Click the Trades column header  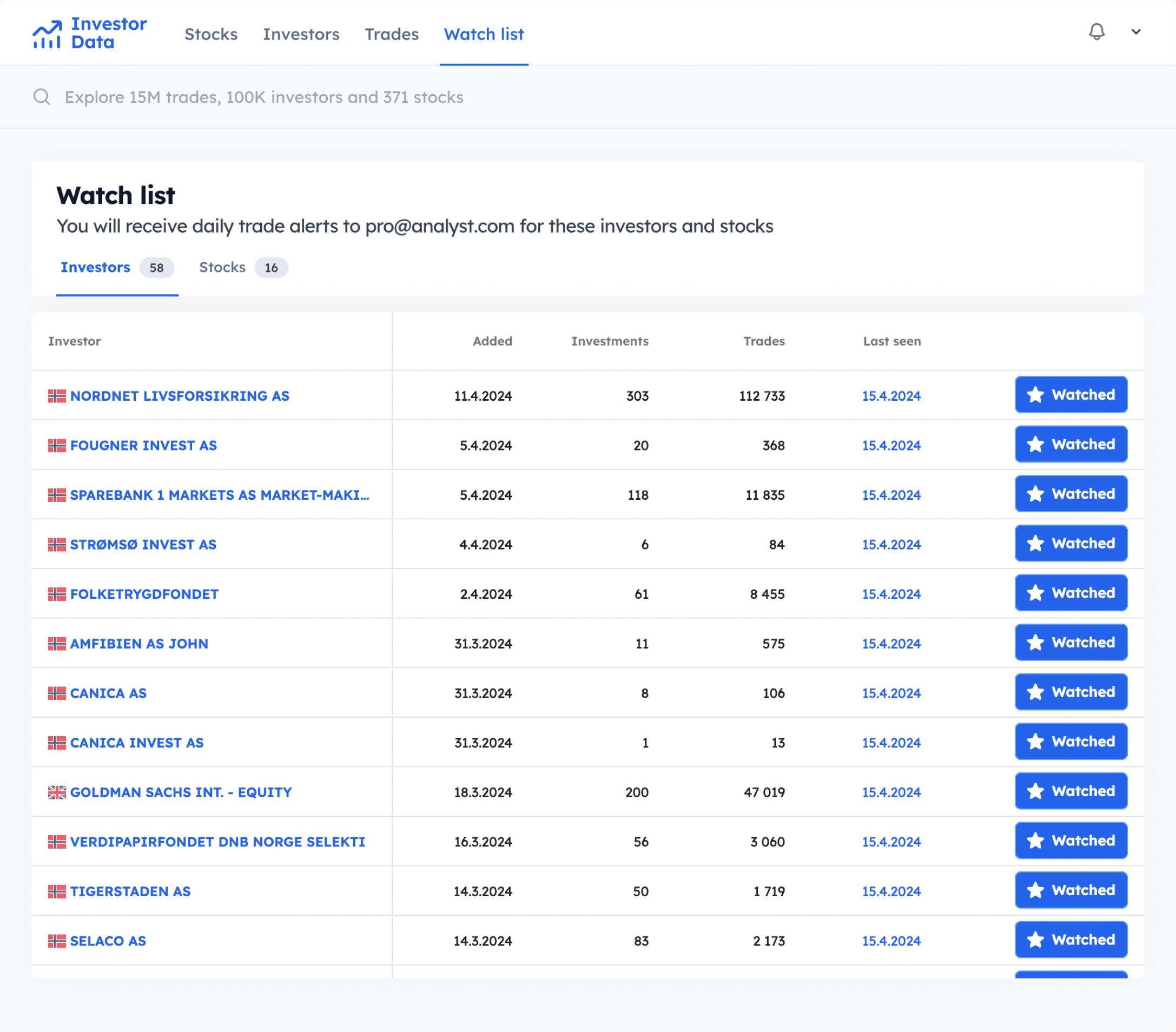tap(763, 341)
